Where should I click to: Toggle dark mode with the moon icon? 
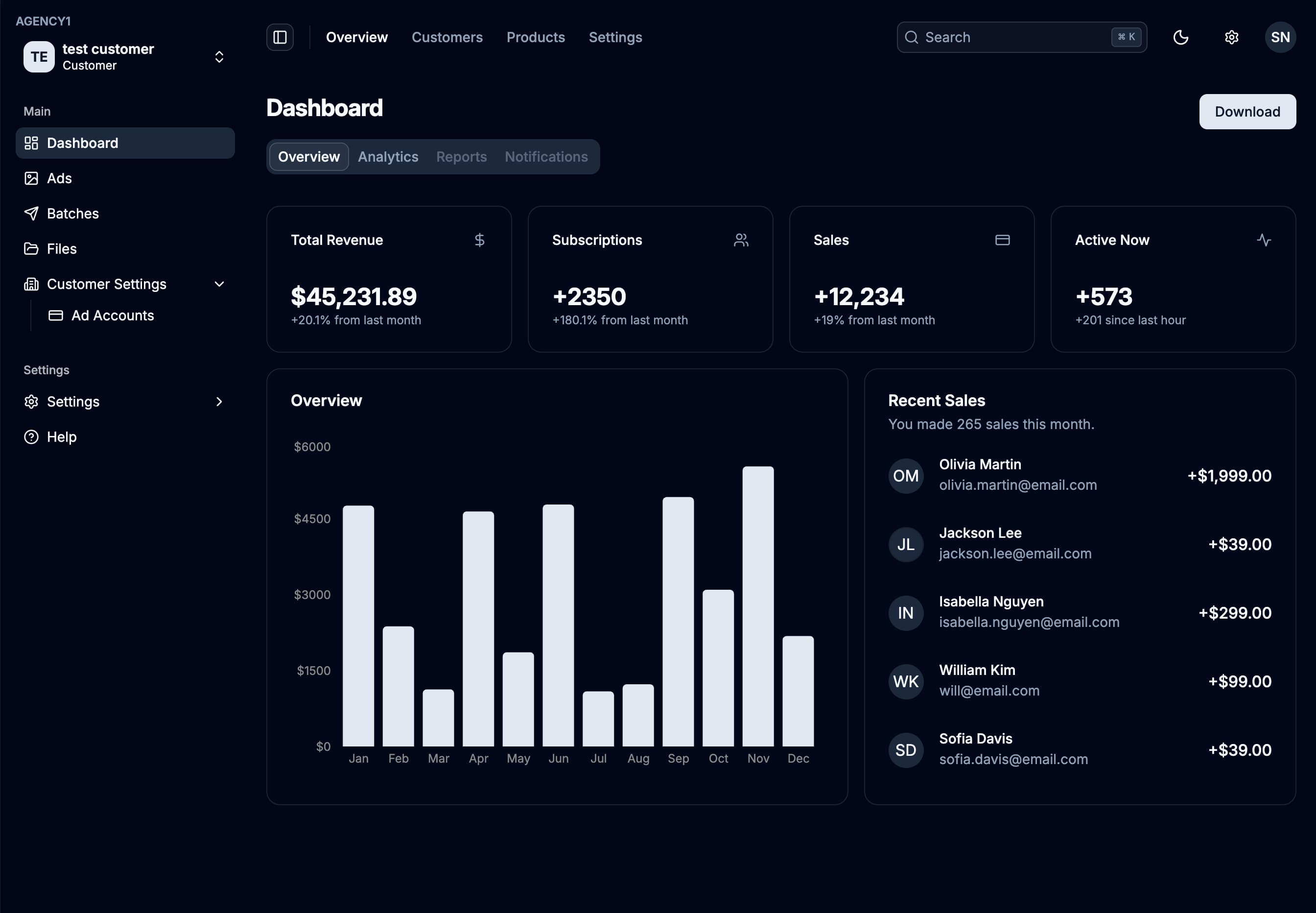[x=1180, y=37]
